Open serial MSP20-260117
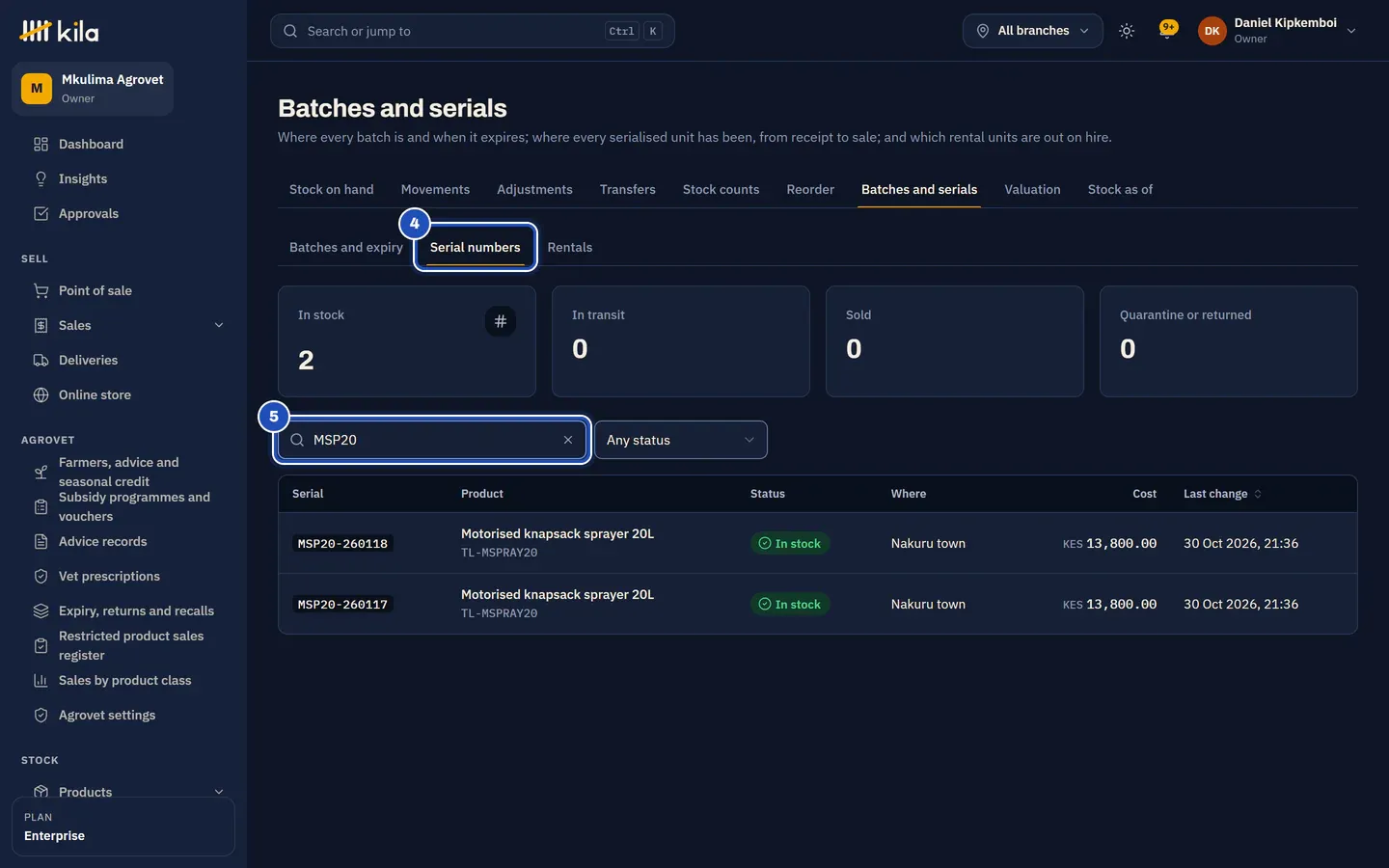Viewport: 1389px width, 868px height. [342, 605]
